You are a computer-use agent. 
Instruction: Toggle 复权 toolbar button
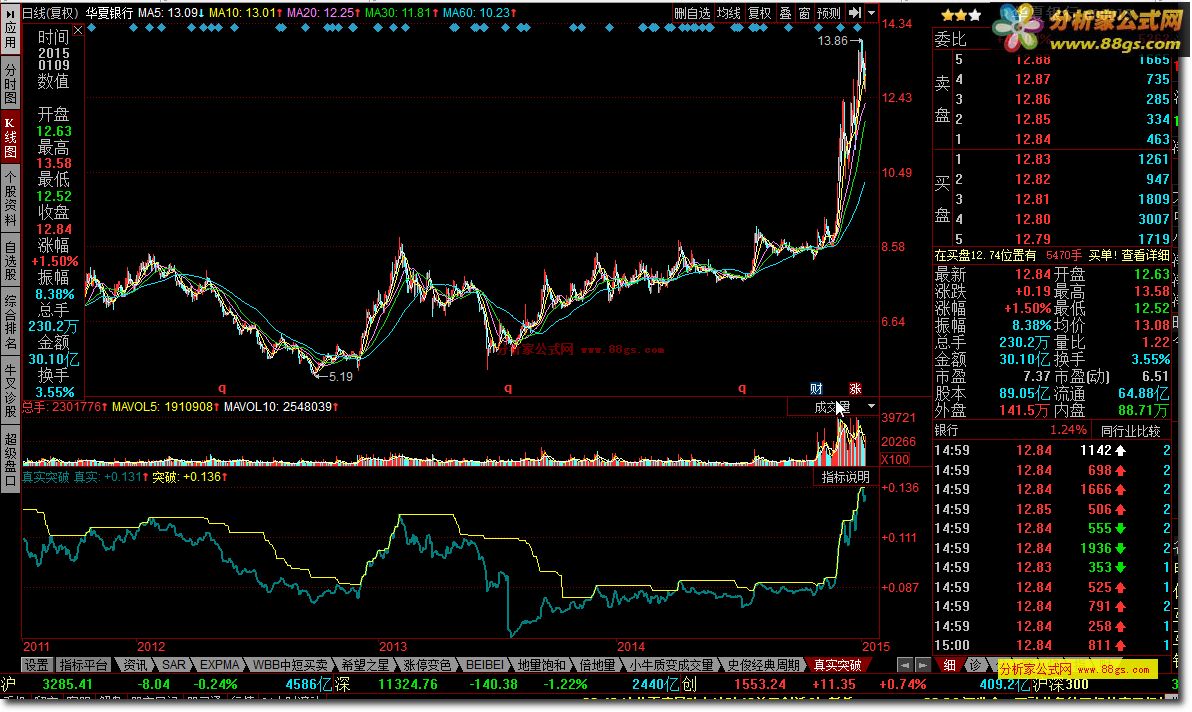point(759,13)
